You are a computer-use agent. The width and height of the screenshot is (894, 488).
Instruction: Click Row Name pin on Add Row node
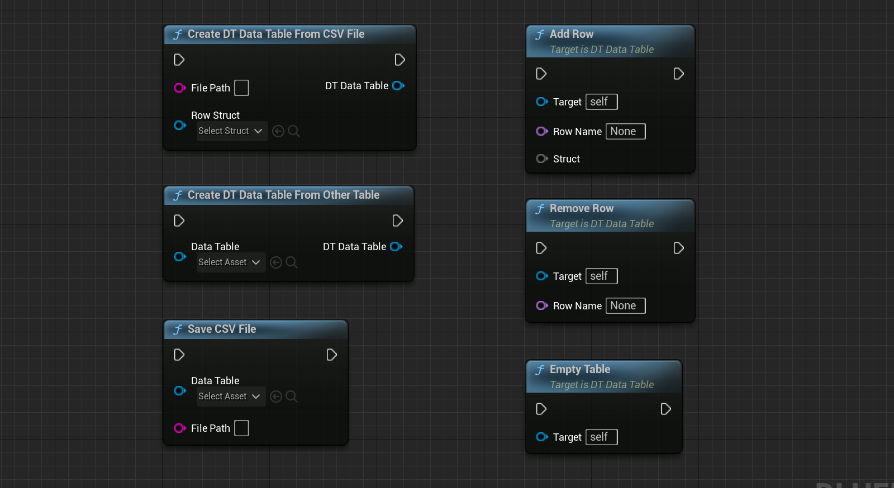[x=542, y=131]
